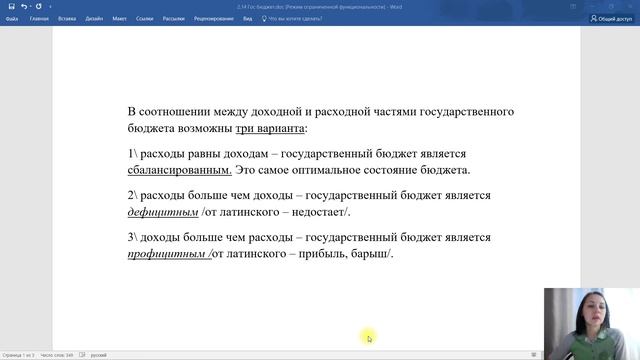Switch to the Макет ribbon tab
Viewport: 640px width, 360px height.
pos(119,19)
